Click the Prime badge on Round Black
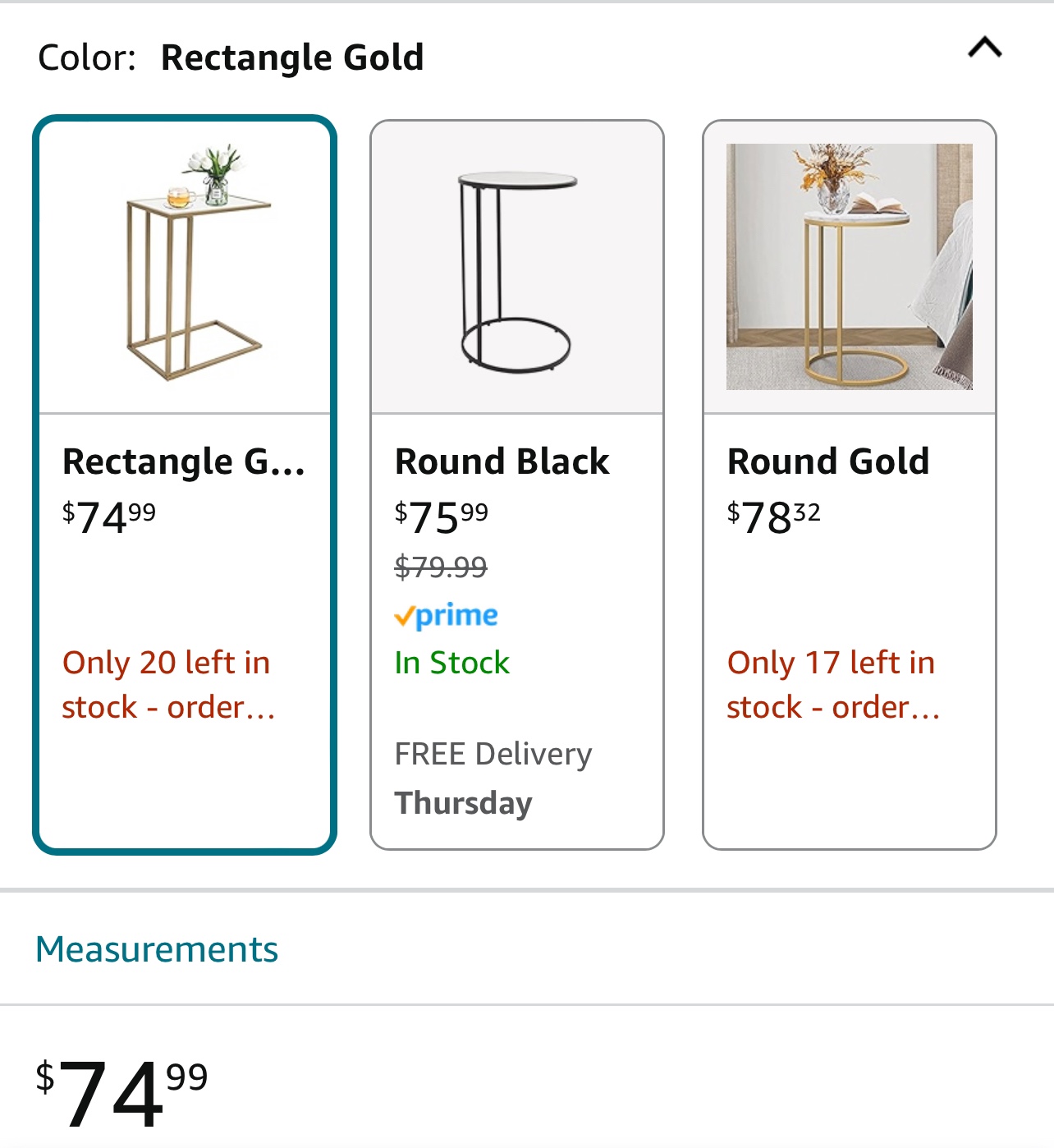Viewport: 1054px width, 1148px height. [x=447, y=615]
